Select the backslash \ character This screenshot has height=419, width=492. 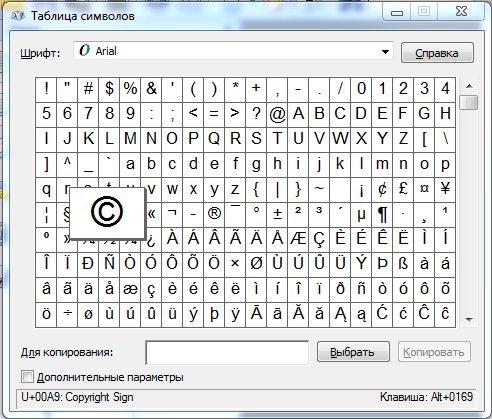coord(445,139)
